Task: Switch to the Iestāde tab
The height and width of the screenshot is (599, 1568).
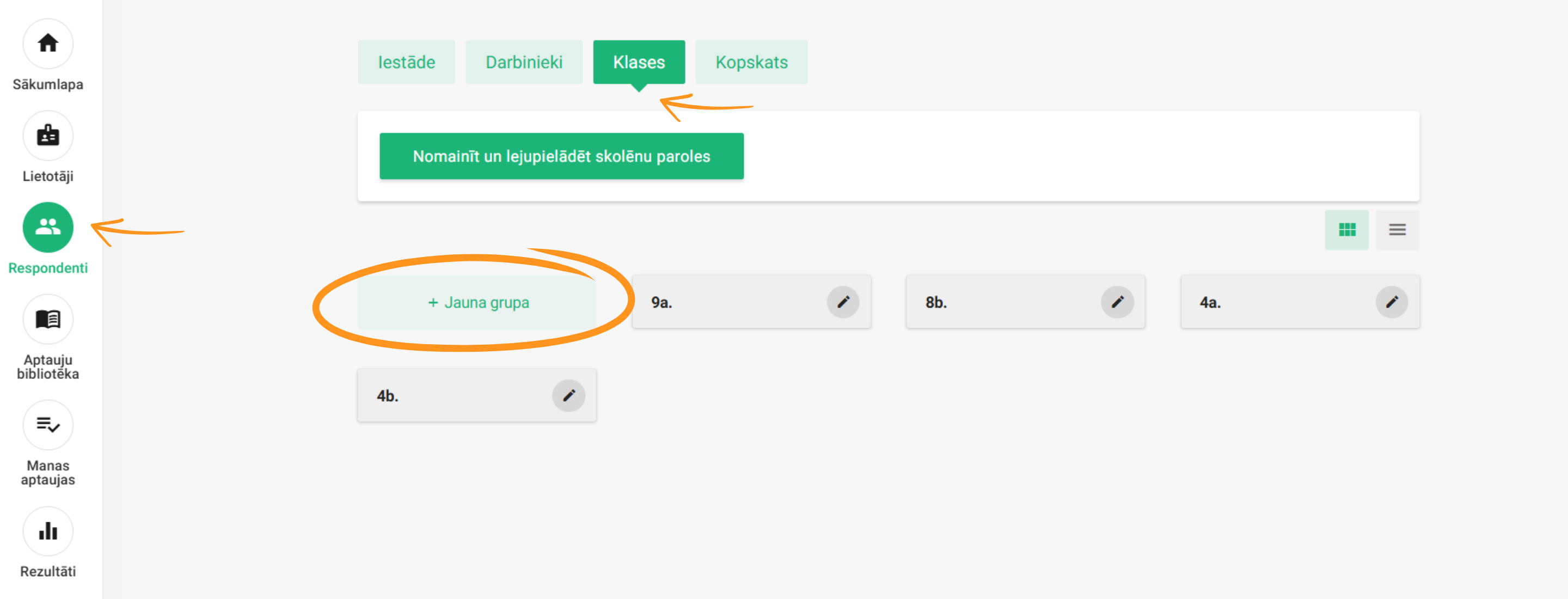Action: pyautogui.click(x=406, y=62)
